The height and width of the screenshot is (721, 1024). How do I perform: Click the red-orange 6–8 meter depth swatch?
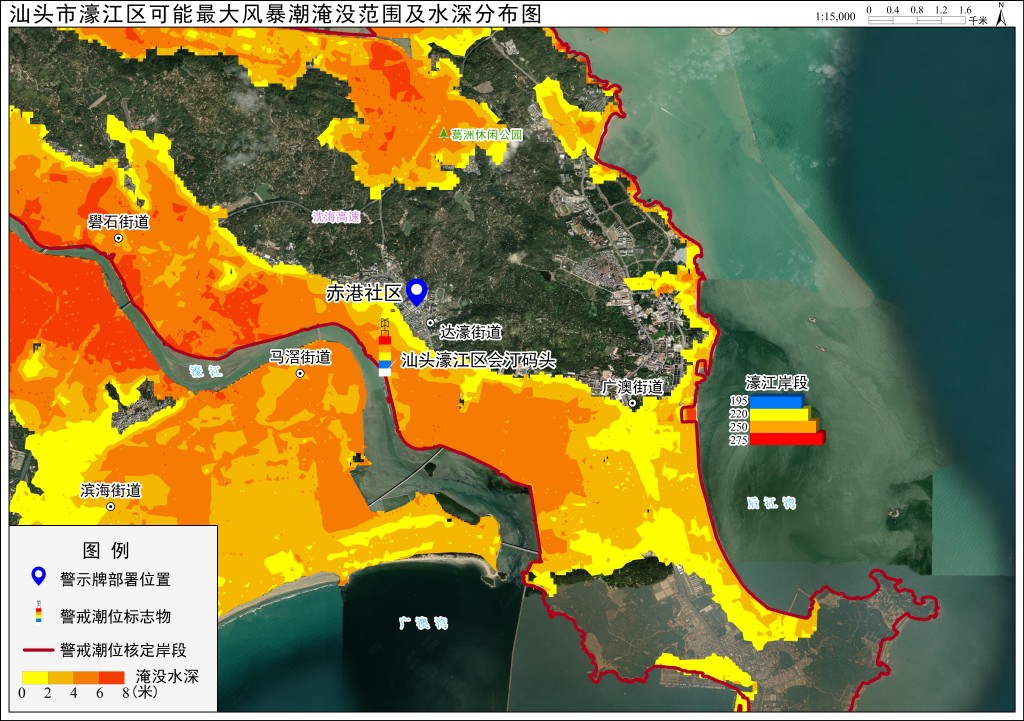point(112,678)
